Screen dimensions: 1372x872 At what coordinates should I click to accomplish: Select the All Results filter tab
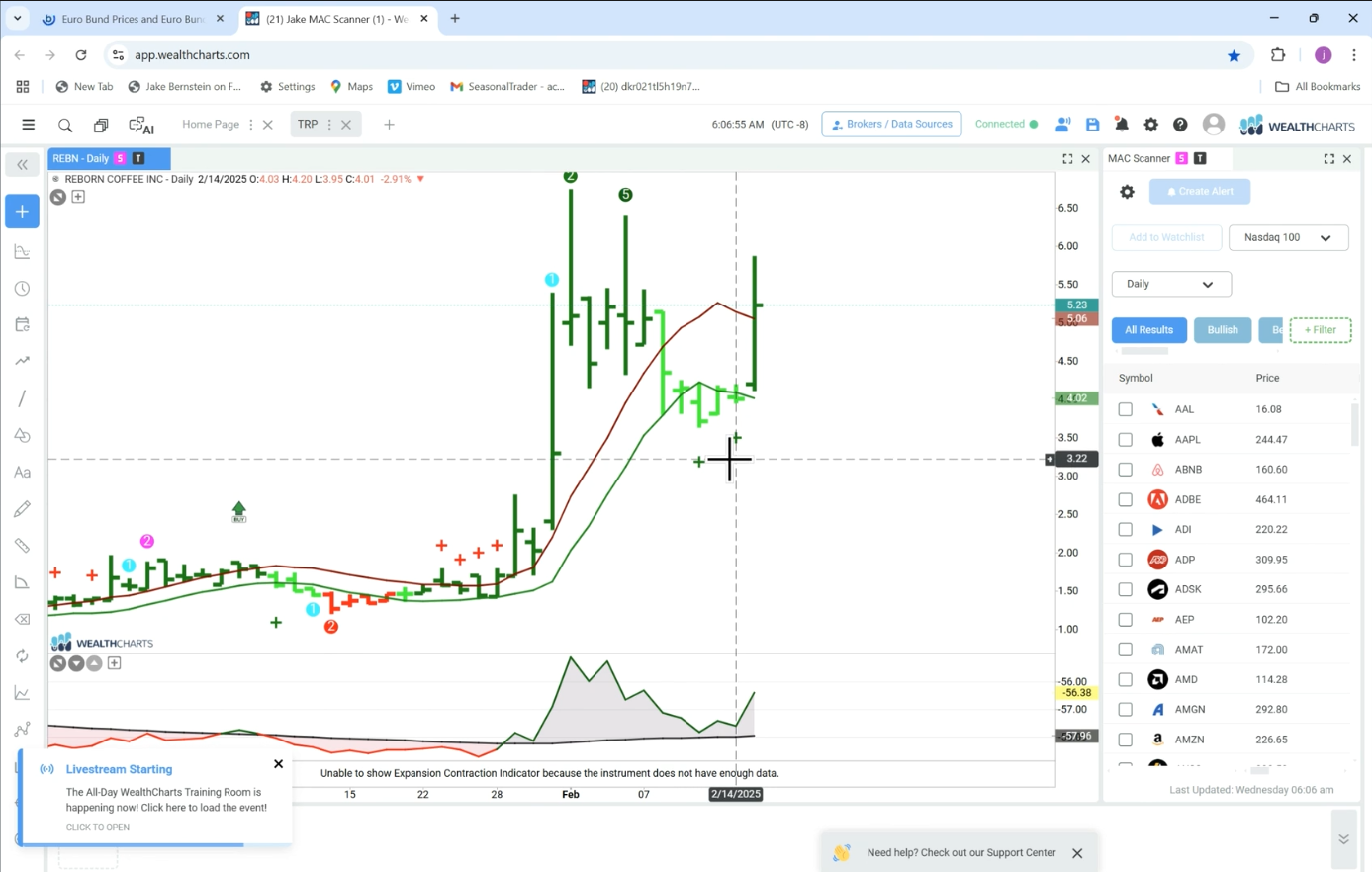coord(1148,330)
